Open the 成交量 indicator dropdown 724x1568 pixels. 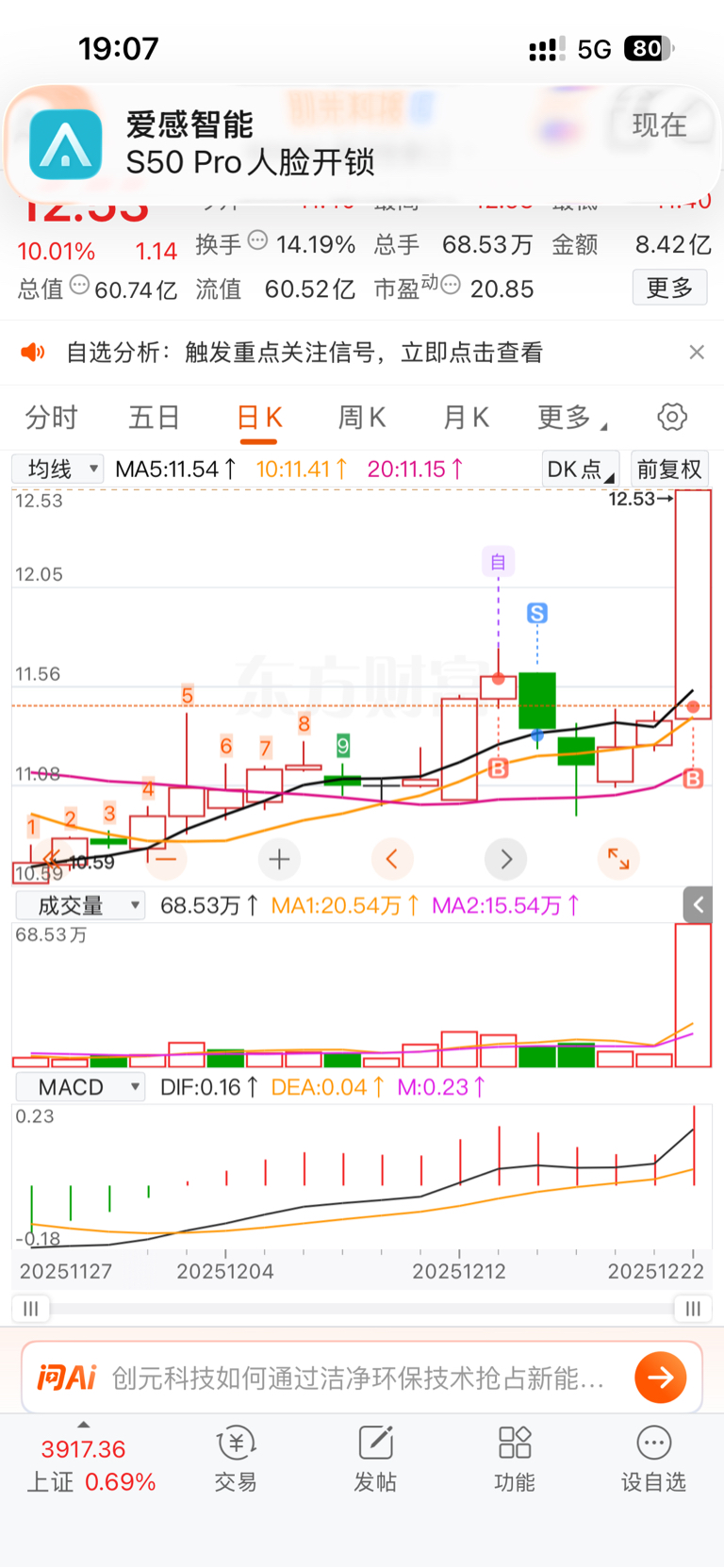81,906
